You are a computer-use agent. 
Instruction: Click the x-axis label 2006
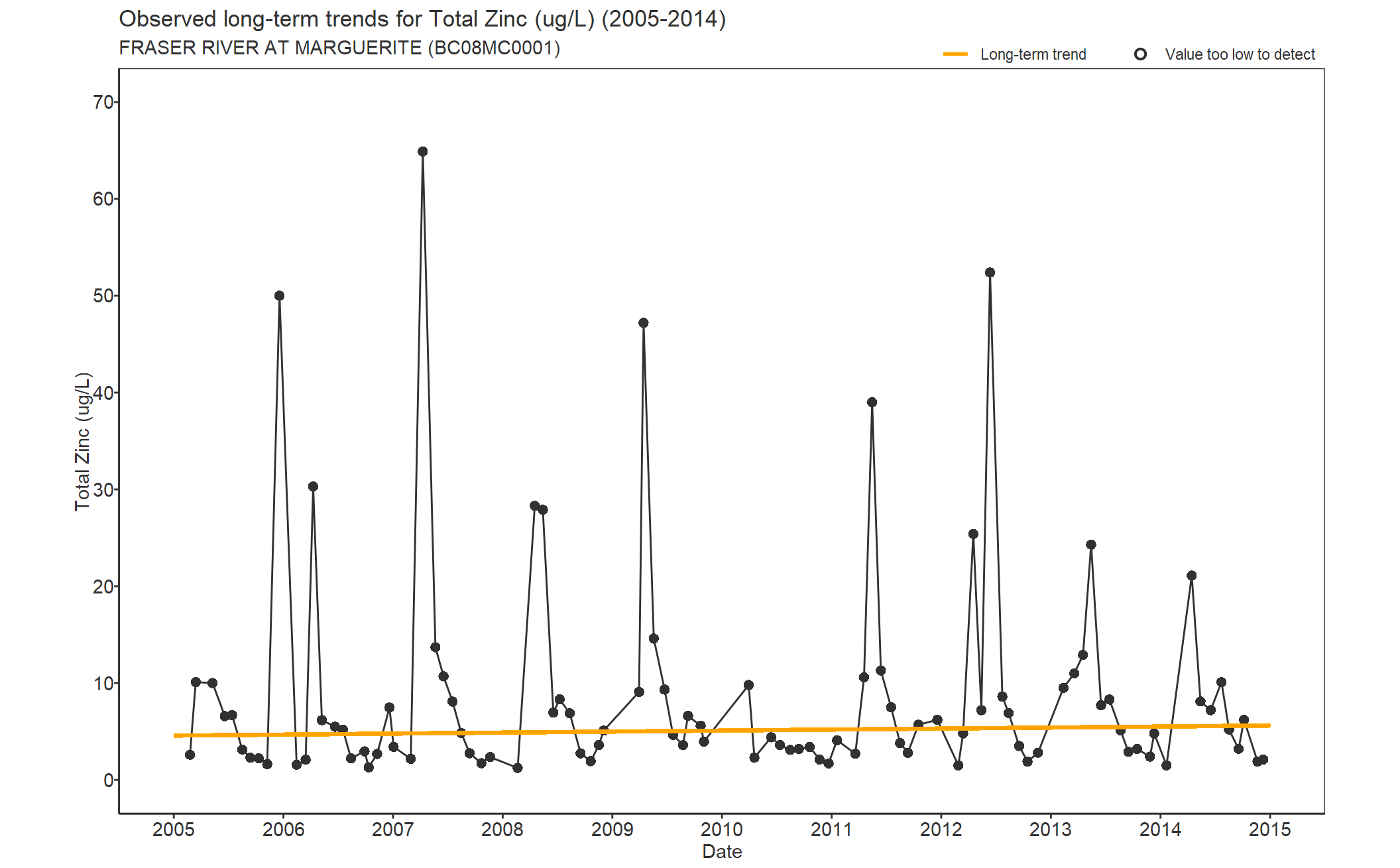pos(283,830)
